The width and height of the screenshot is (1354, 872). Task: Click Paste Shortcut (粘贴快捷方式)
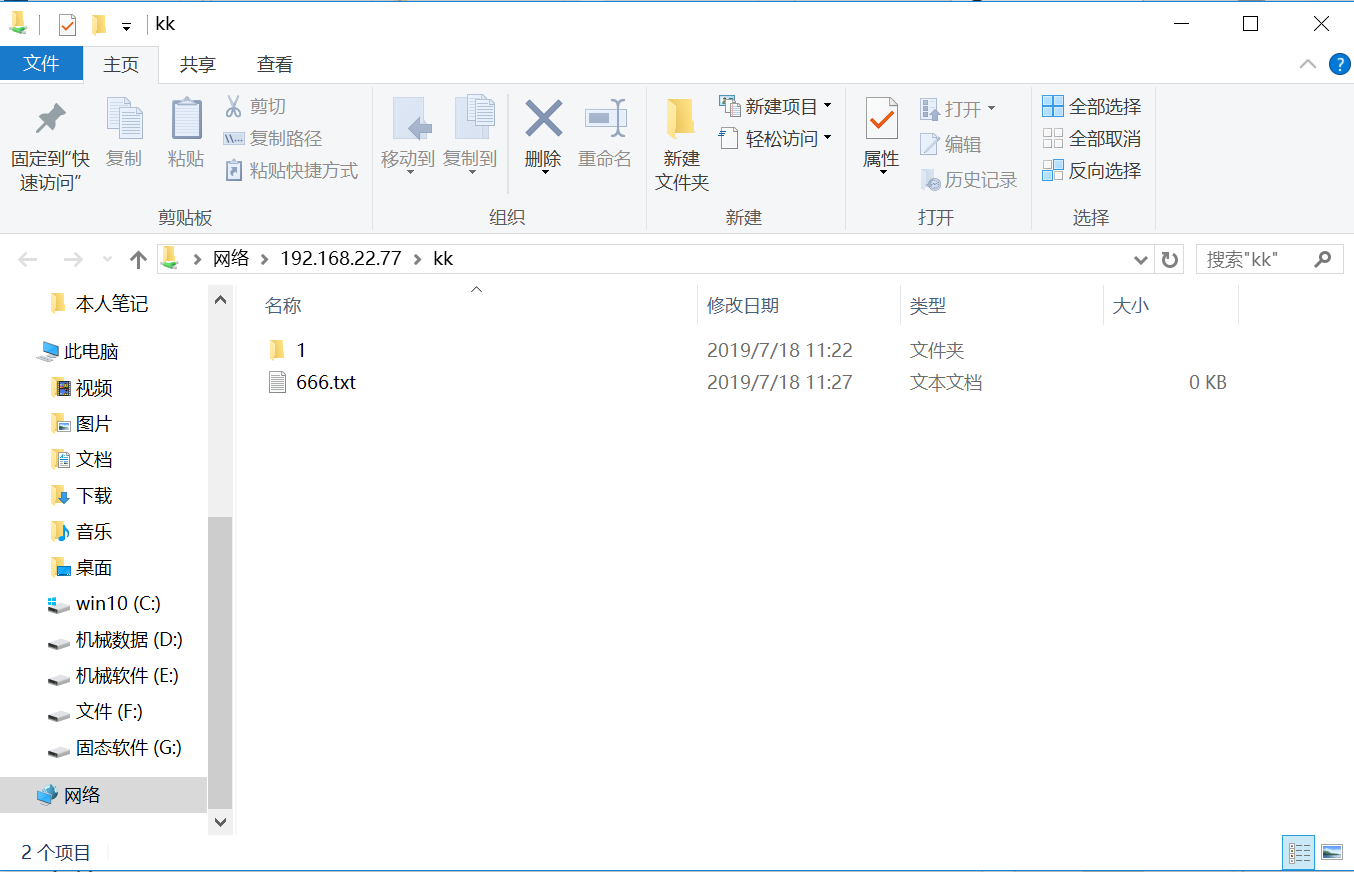tap(291, 170)
